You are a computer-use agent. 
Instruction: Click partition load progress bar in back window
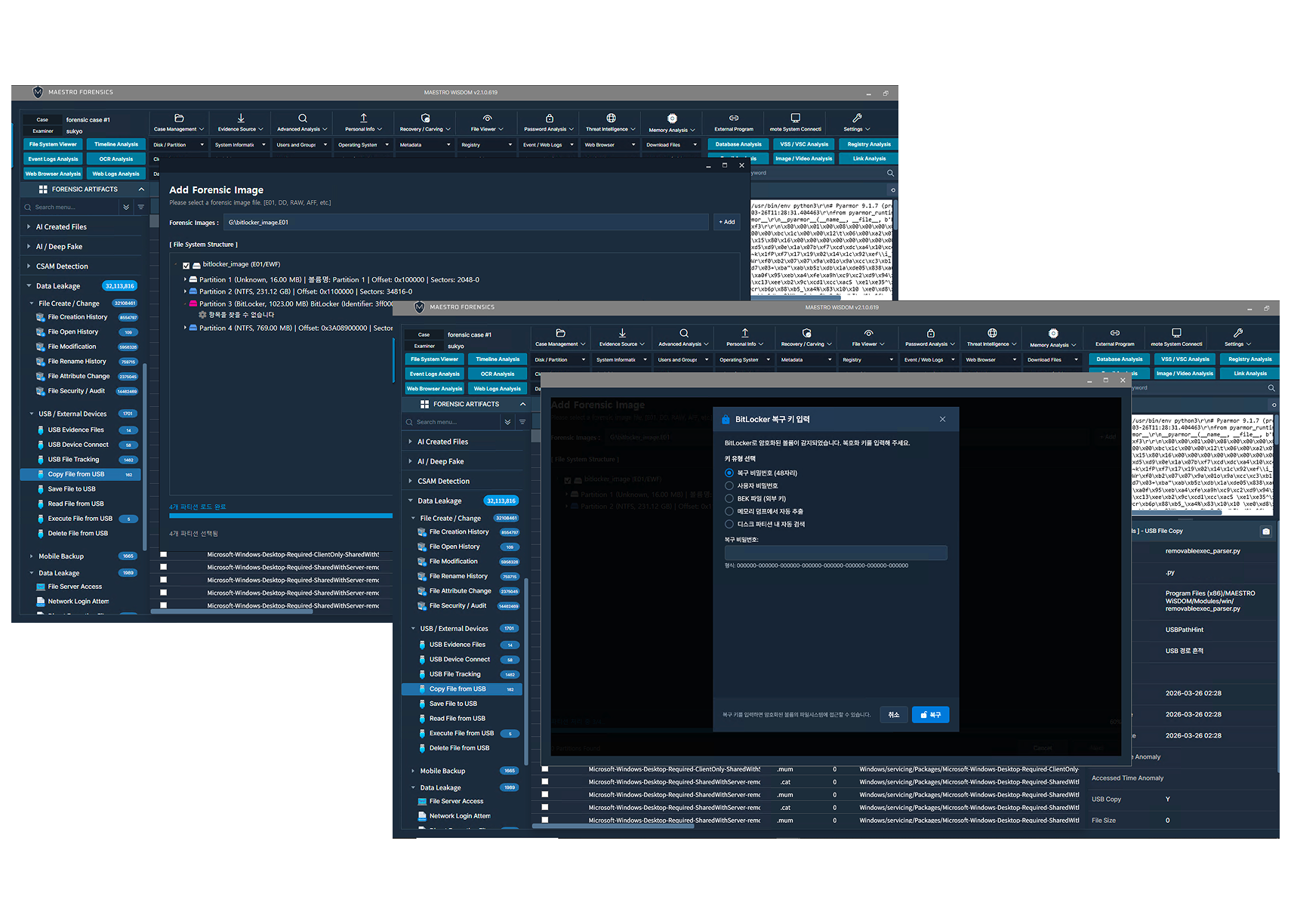click(281, 516)
